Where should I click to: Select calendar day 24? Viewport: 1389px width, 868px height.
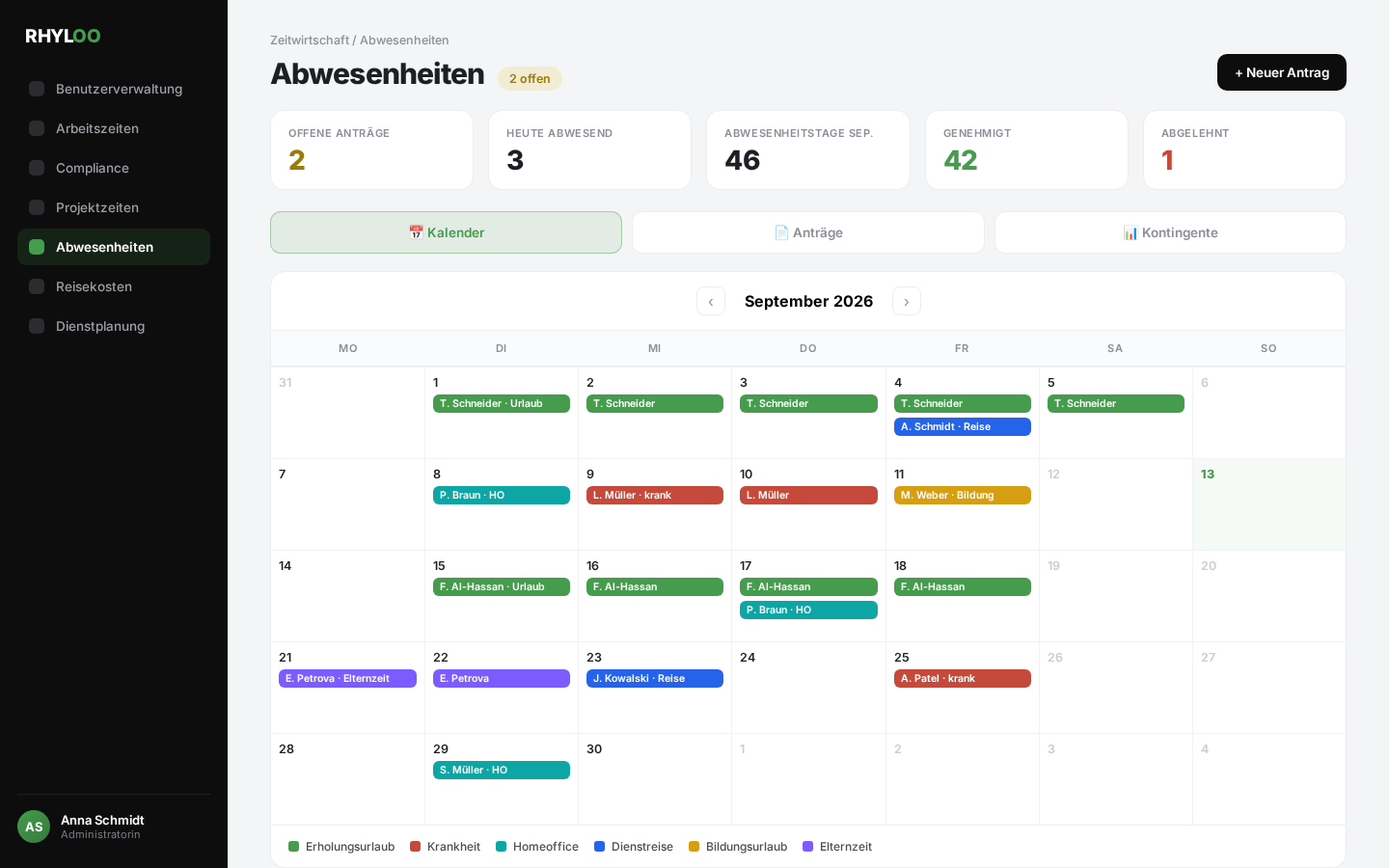pos(808,688)
